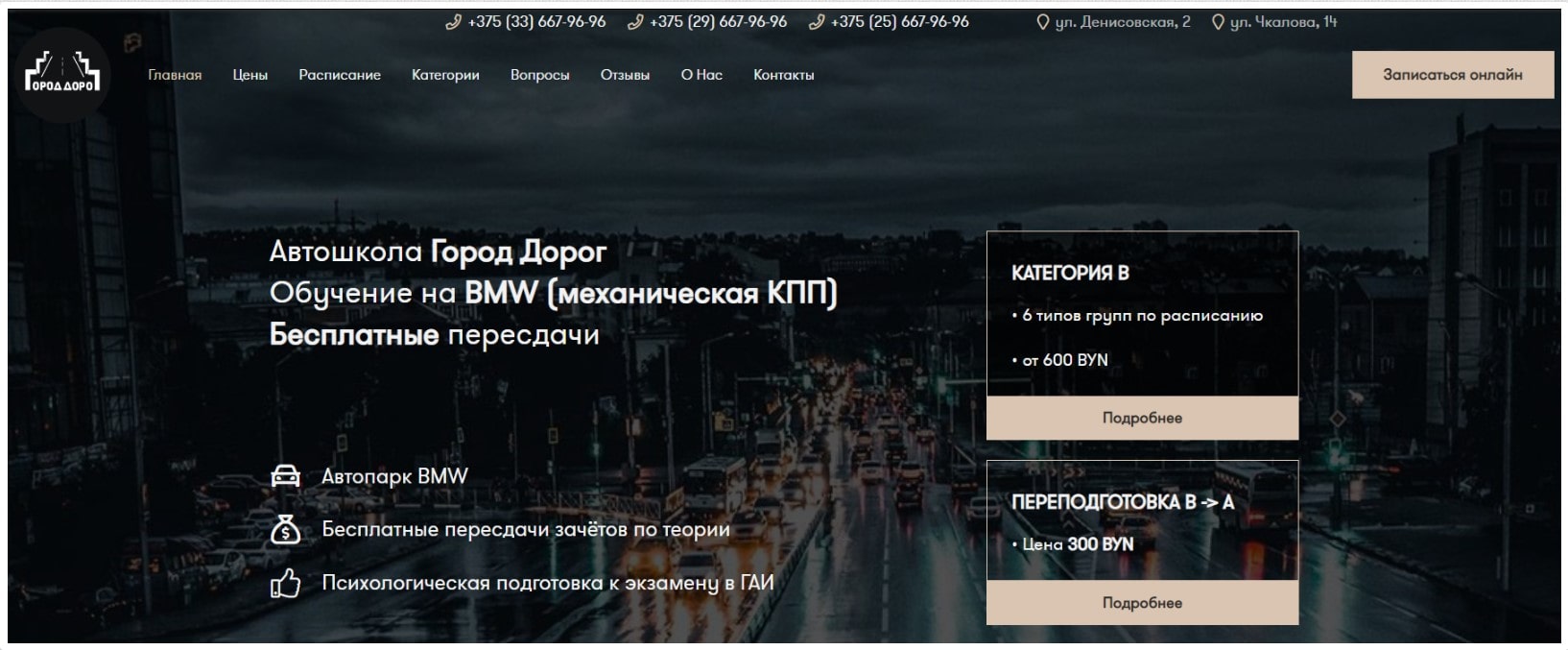Click the car icon next to Автопарк BMW
The width and height of the screenshot is (1568, 650).
(x=285, y=476)
